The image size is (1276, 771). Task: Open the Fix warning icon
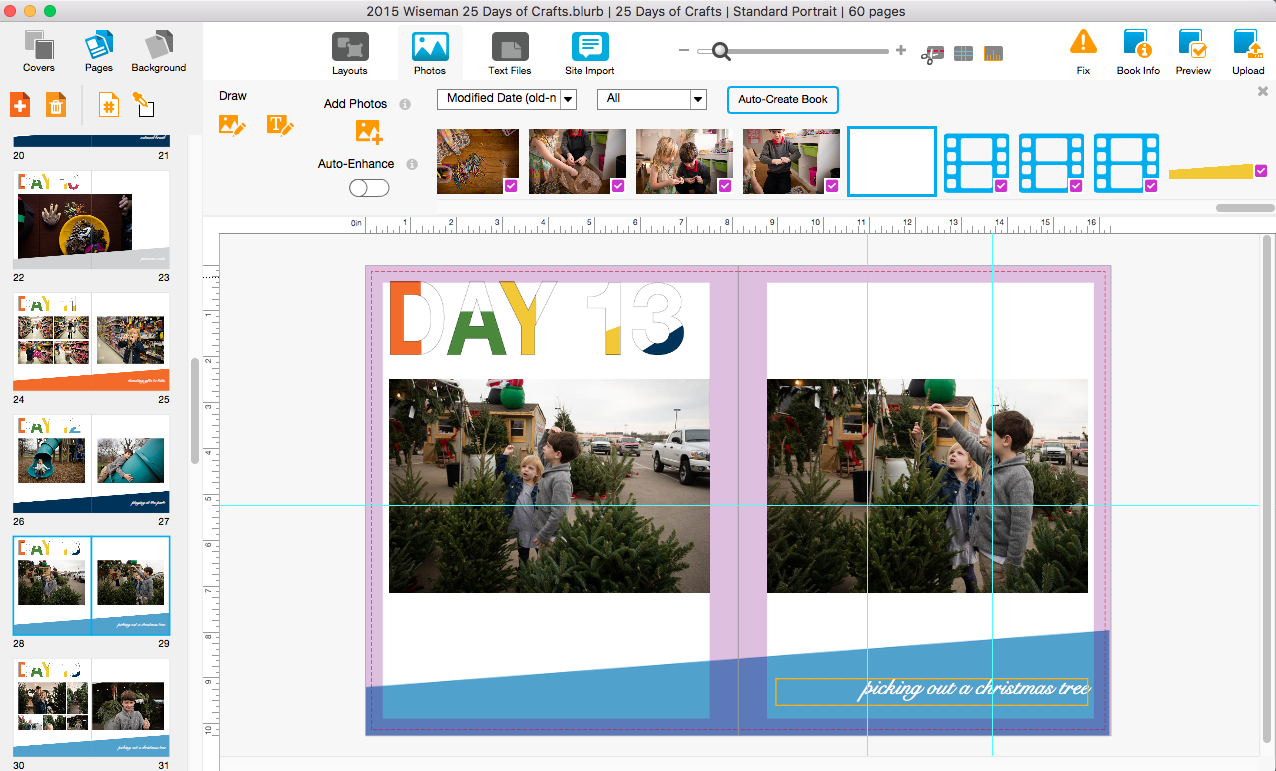click(x=1083, y=44)
